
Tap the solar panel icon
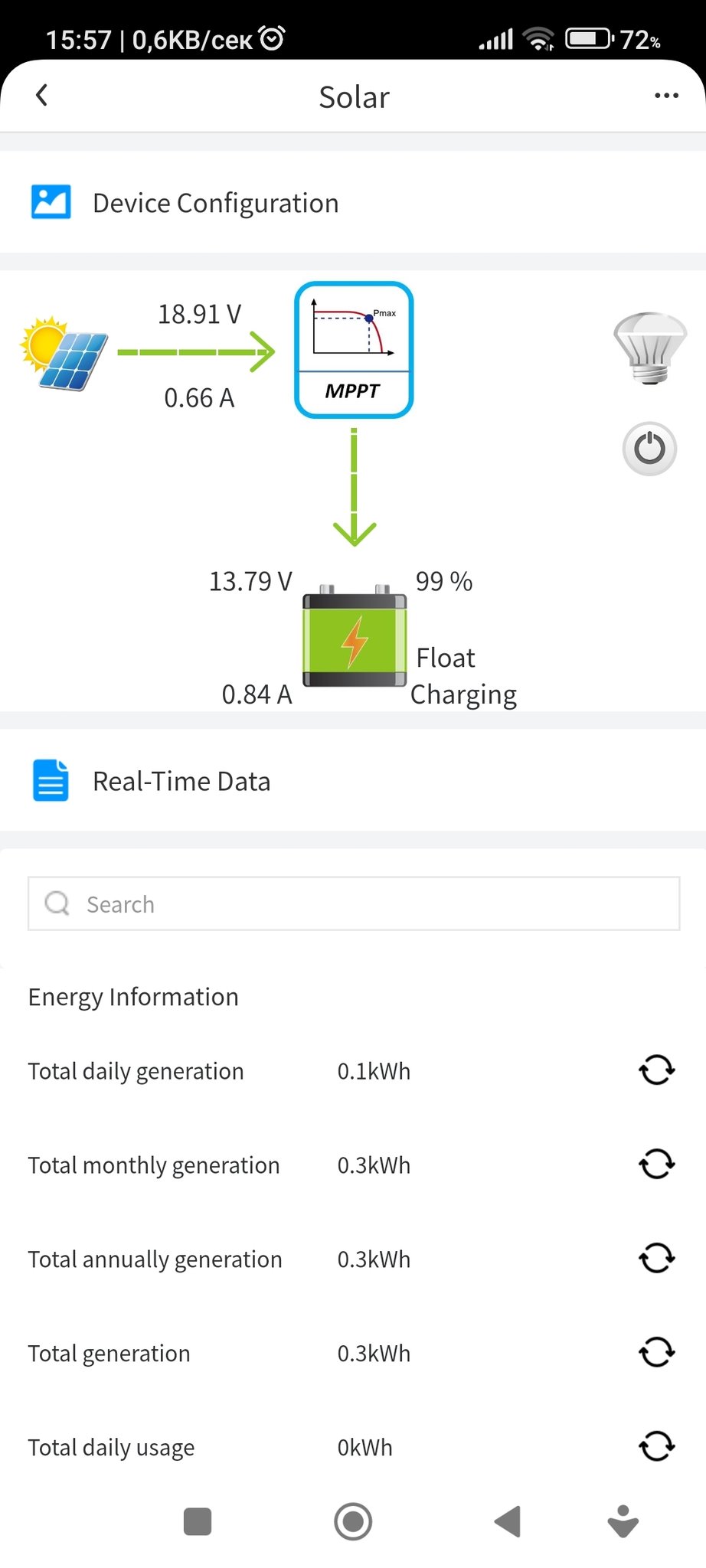pos(64,353)
